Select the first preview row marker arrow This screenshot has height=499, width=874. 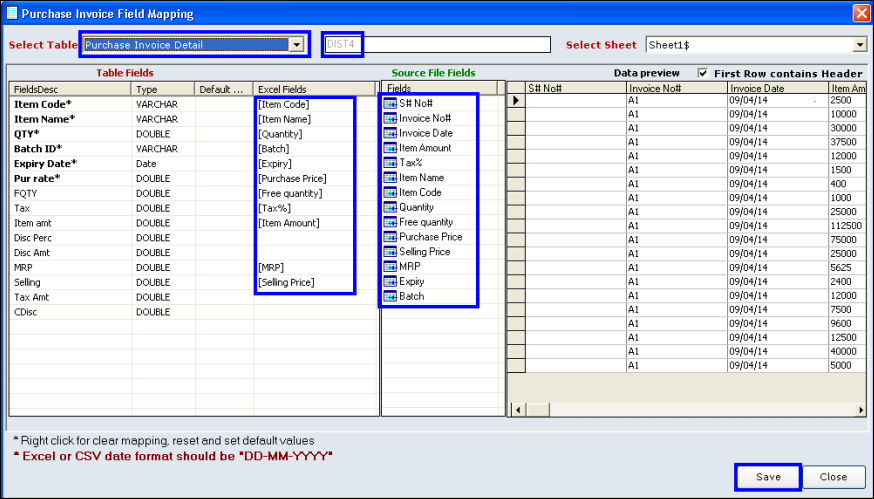516,100
